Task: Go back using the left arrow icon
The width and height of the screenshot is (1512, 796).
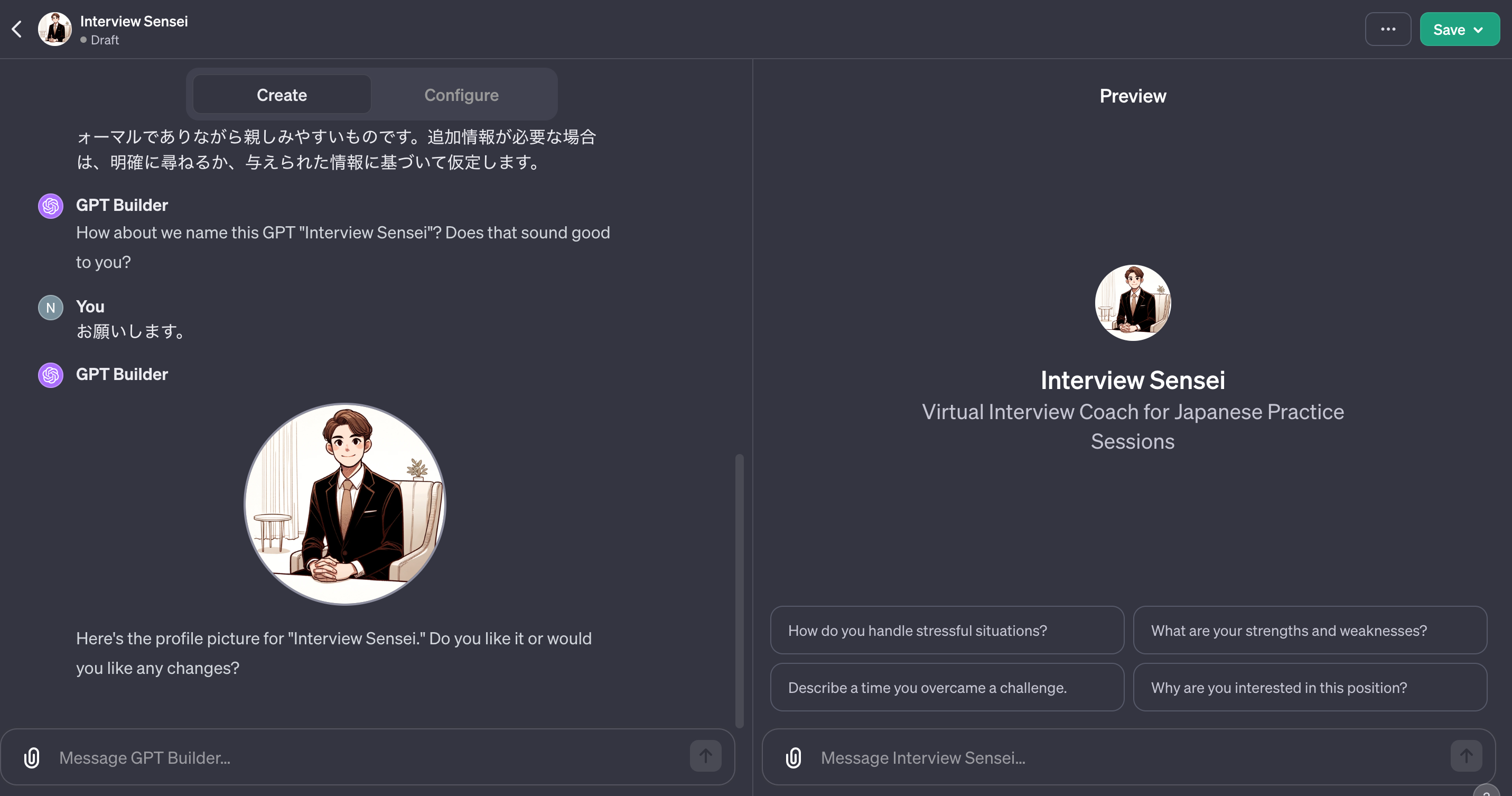Action: point(17,29)
